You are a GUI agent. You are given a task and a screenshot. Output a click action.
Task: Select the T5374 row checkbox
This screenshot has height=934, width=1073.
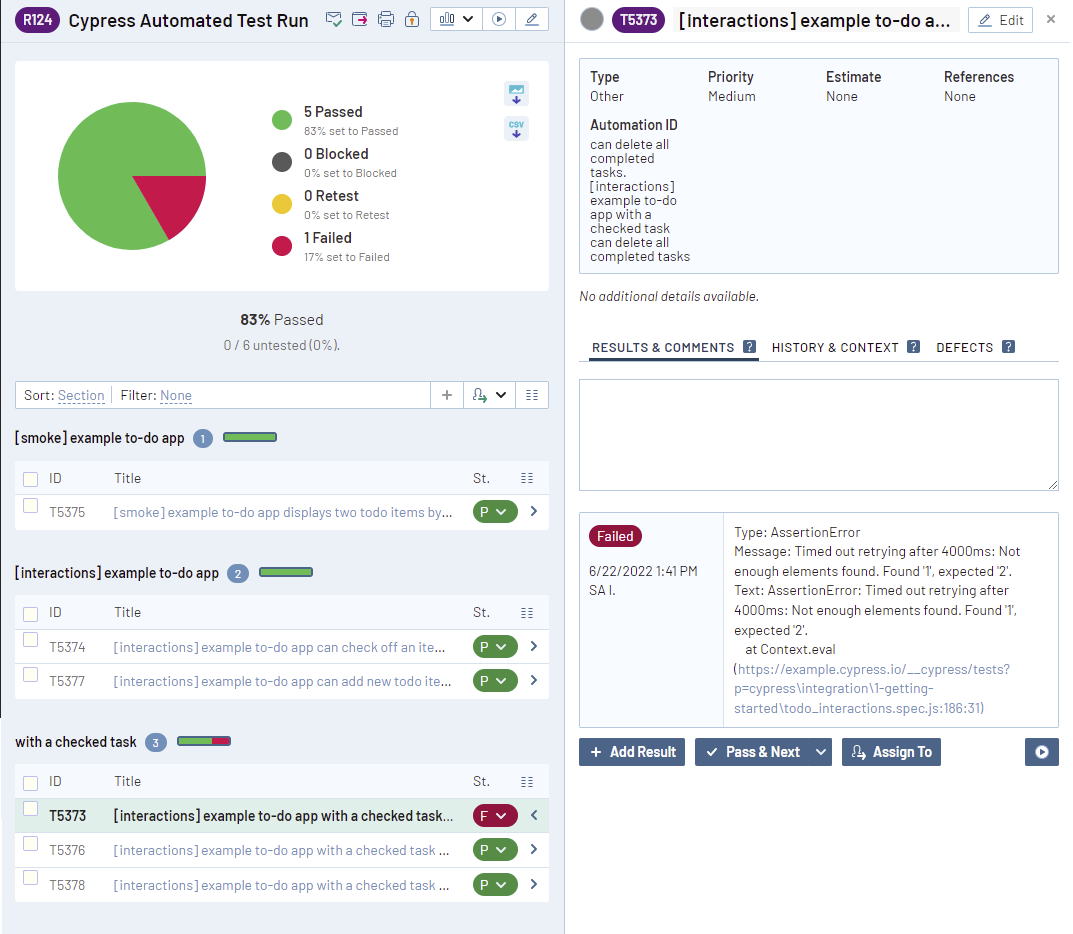point(31,640)
